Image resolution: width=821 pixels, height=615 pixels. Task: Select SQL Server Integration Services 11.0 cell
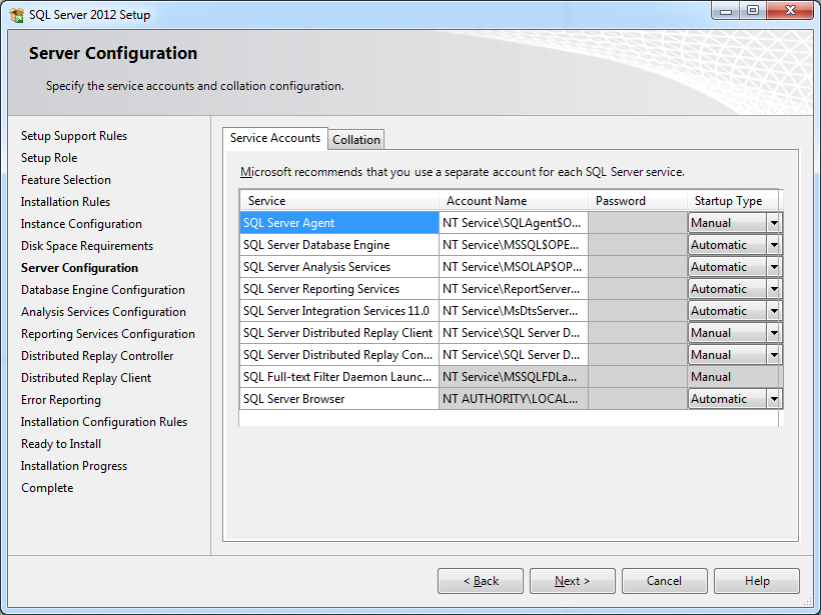click(339, 311)
